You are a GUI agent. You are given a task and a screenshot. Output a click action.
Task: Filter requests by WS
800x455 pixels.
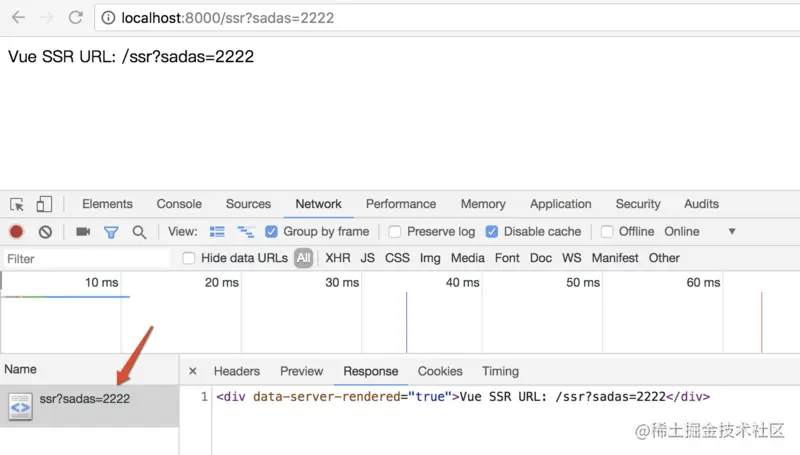point(571,258)
